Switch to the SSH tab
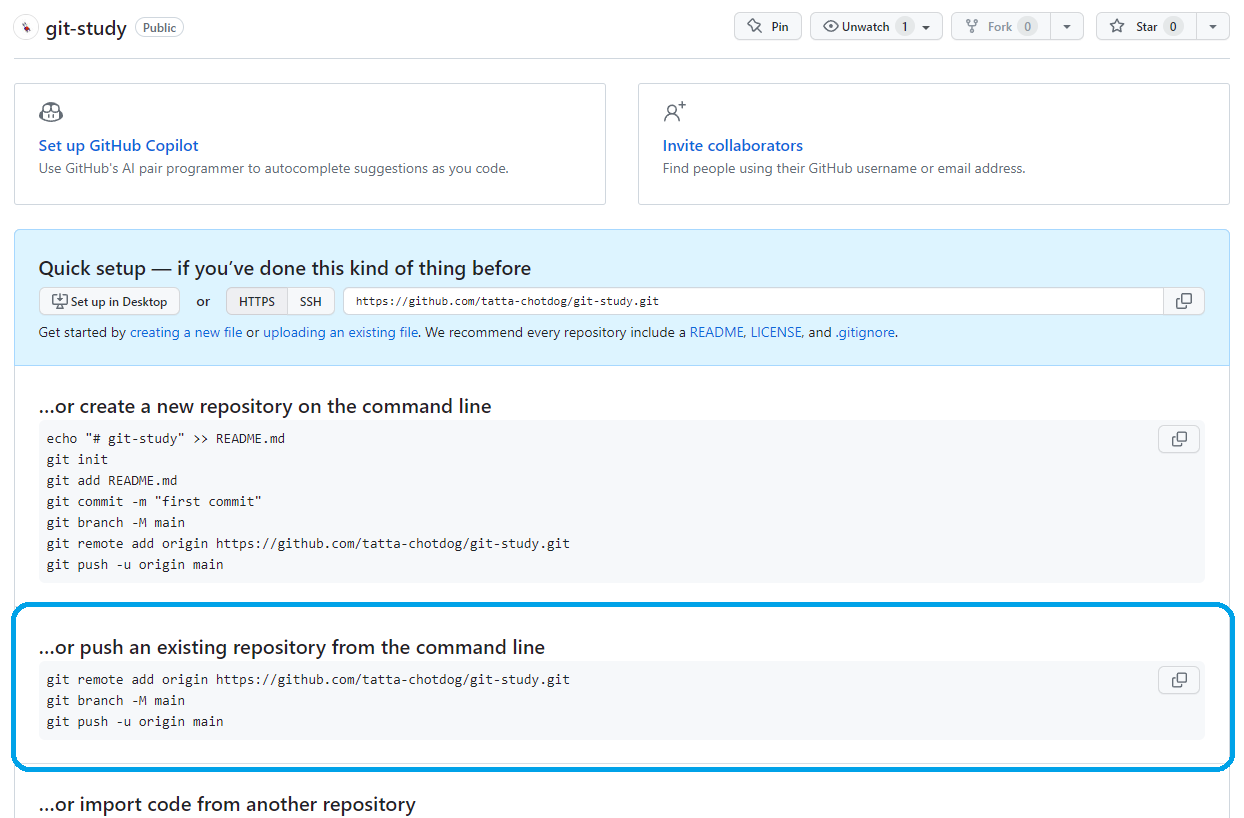The height and width of the screenshot is (818, 1244). pyautogui.click(x=310, y=301)
